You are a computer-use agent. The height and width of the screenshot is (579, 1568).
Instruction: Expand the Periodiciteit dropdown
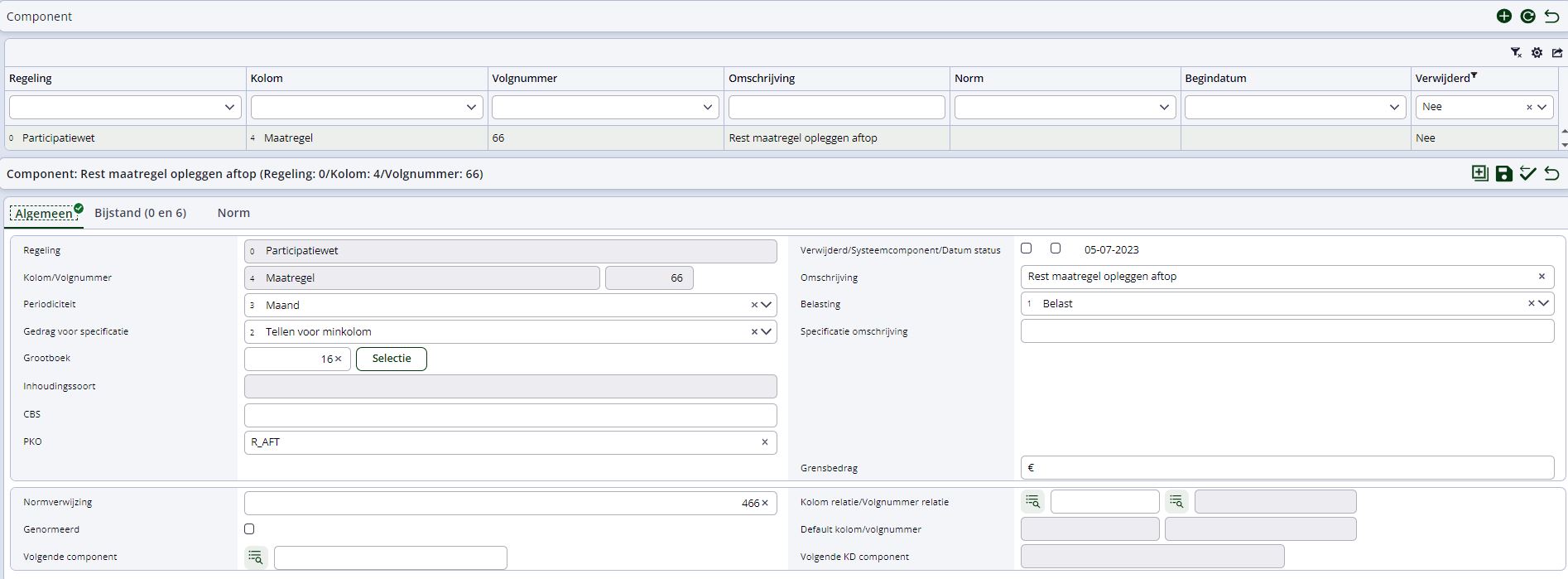click(x=767, y=305)
